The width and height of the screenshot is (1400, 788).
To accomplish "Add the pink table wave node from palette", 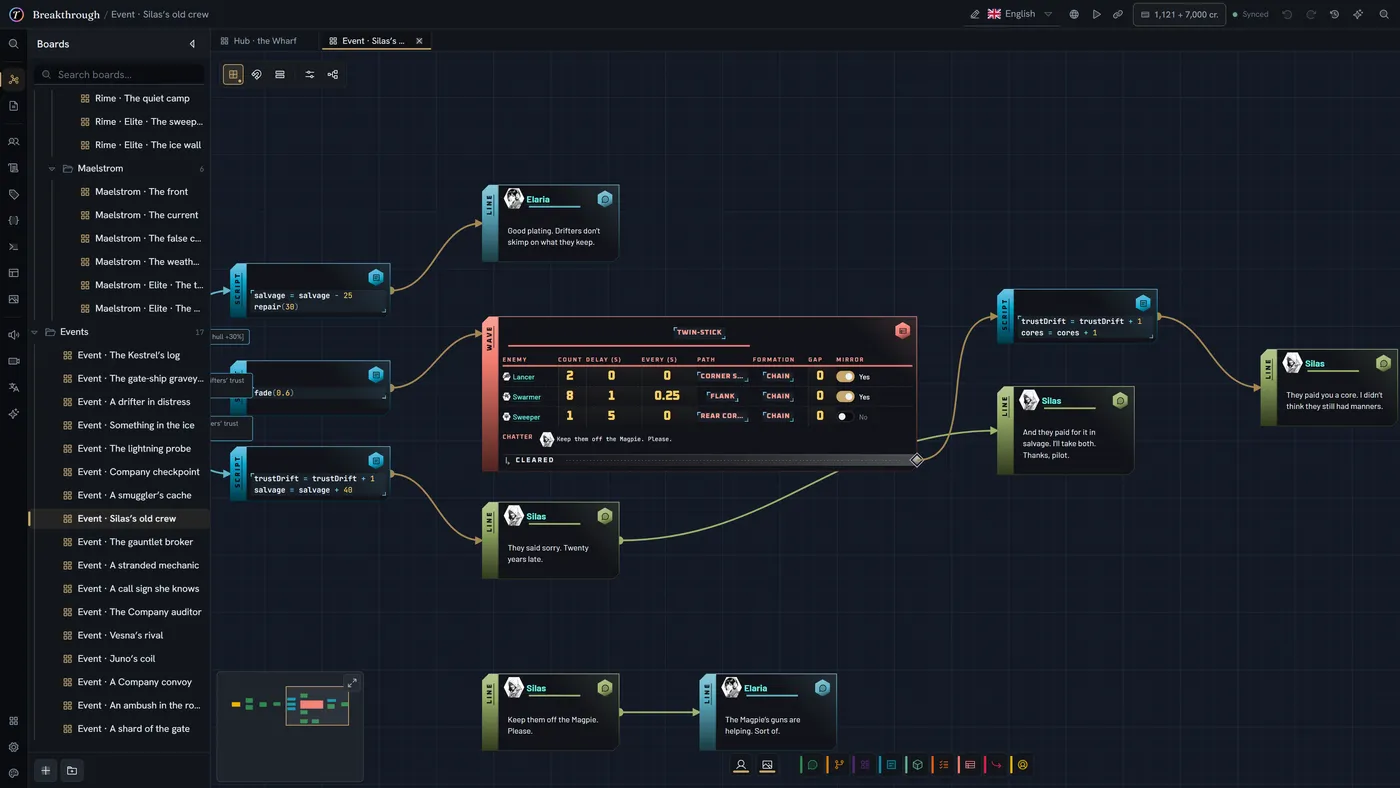I will pyautogui.click(x=969, y=765).
